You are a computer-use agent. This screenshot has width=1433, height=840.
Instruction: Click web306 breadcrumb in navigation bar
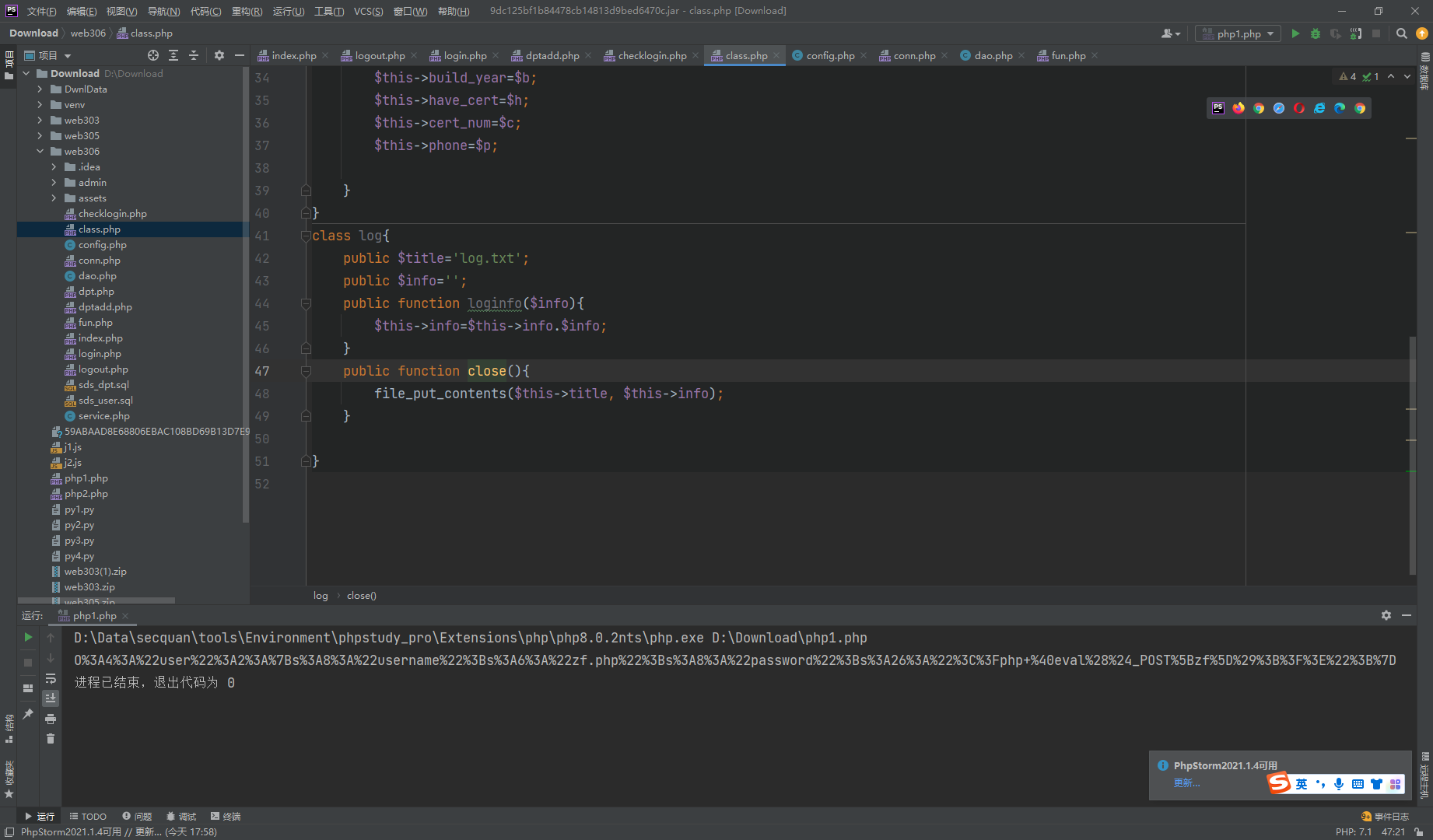(88, 33)
